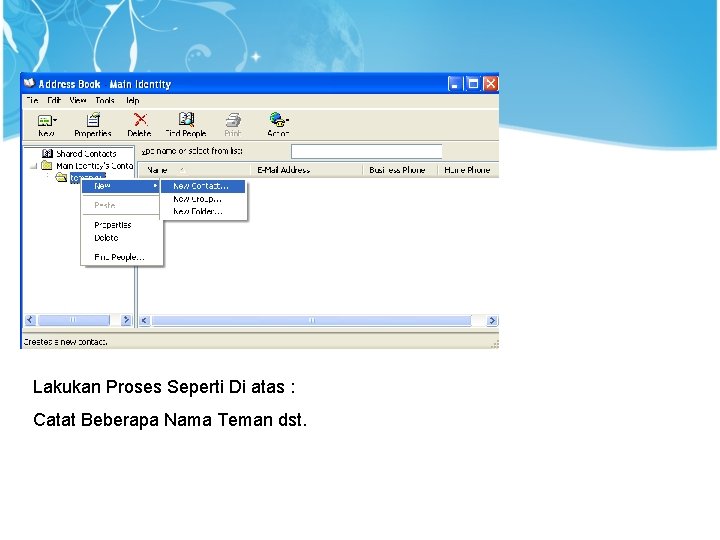Select Main Identity's Contacts in the tree

coord(95,165)
